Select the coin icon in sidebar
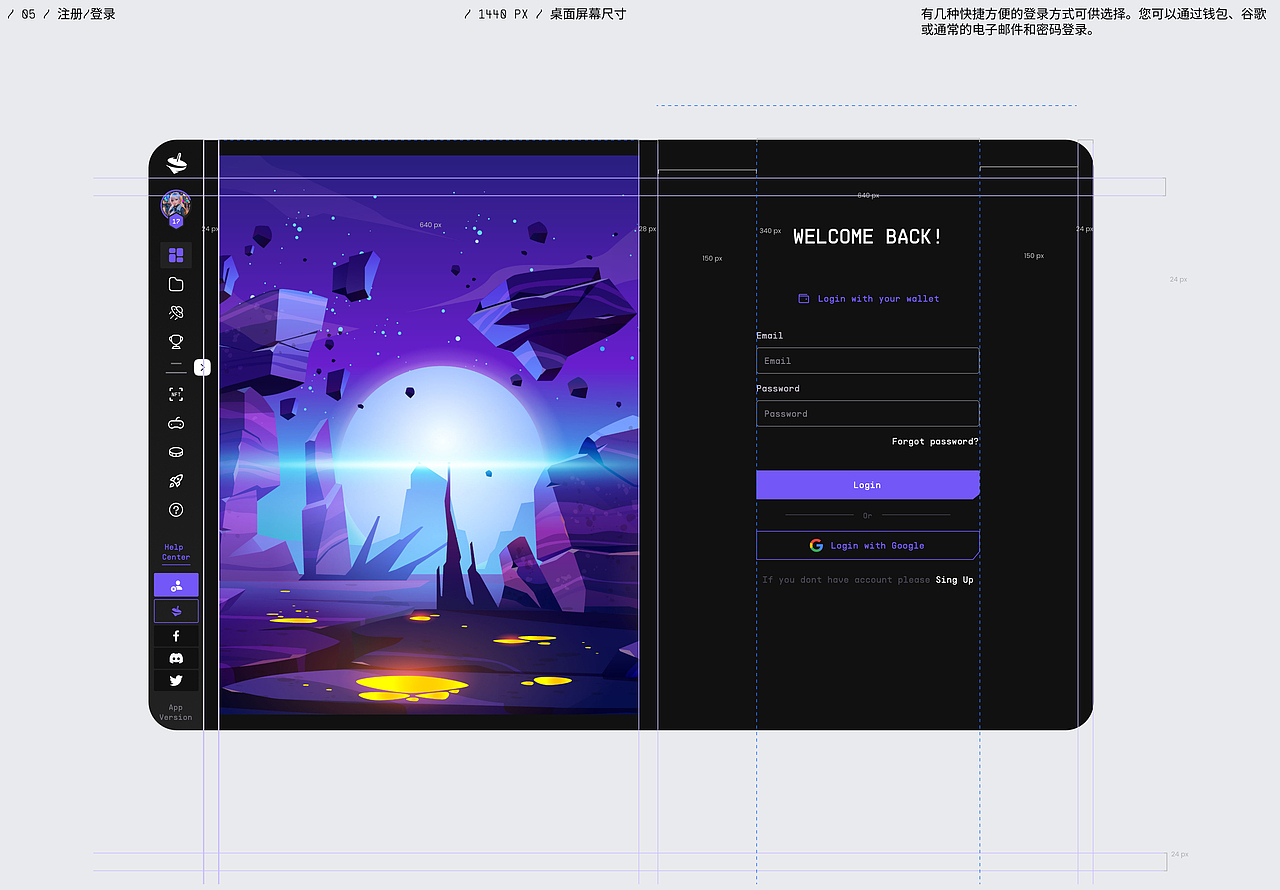The image size is (1280, 890). 176,452
